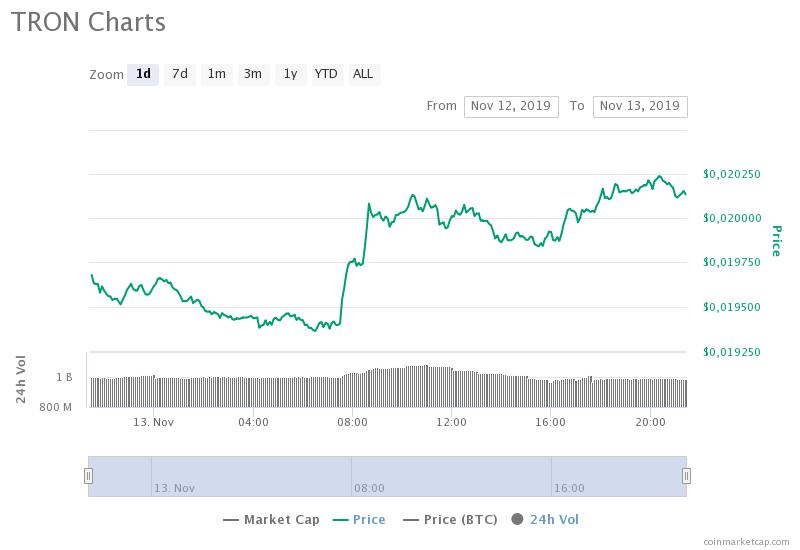Choose the 1m zoom option
Viewport: 800px width, 550px height.
point(216,74)
